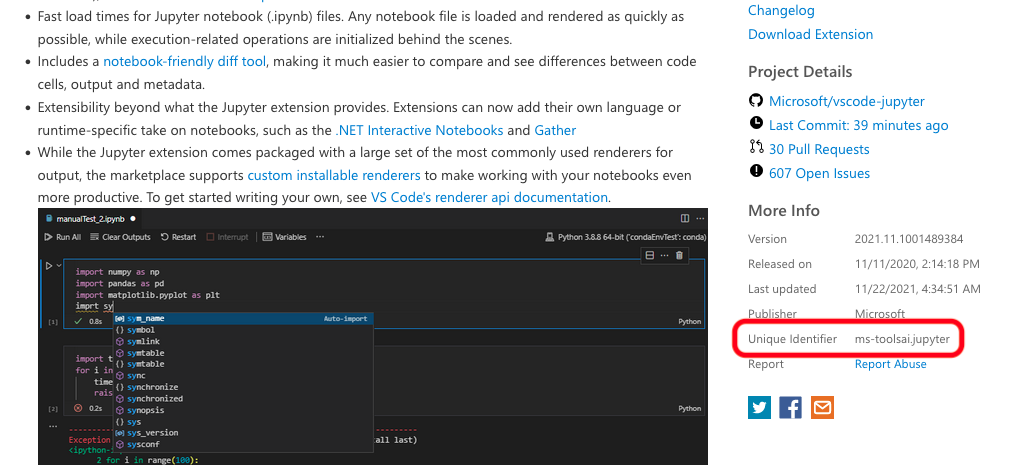
Task: Choose synchronize in autocomplete list
Action: click(243, 388)
